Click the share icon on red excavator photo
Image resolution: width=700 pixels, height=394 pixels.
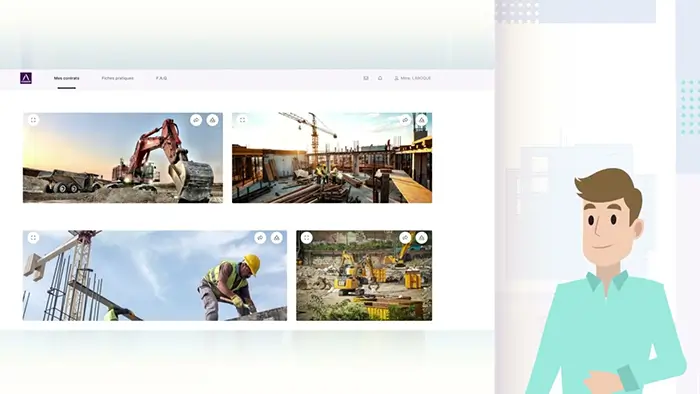point(196,120)
